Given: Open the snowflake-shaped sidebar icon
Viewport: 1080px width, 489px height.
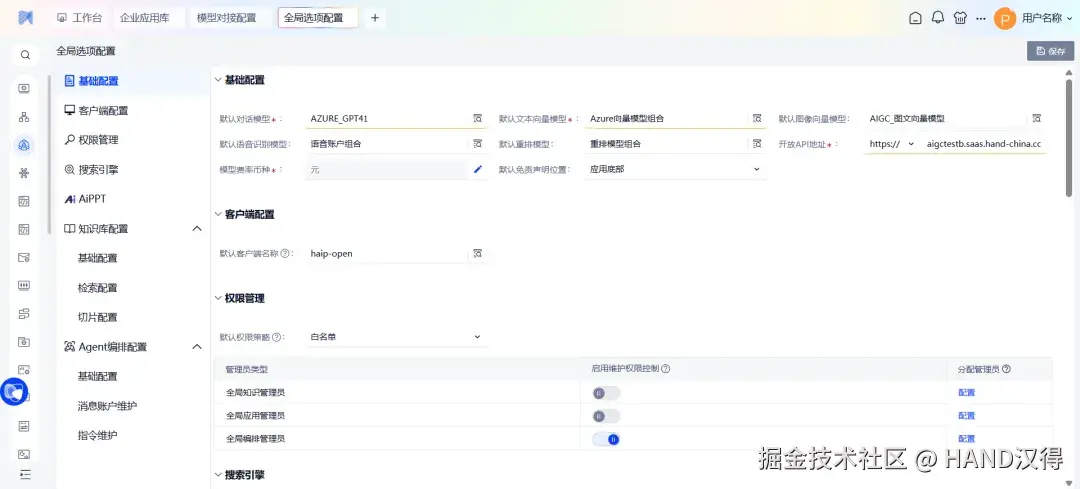Looking at the screenshot, I should [24, 173].
